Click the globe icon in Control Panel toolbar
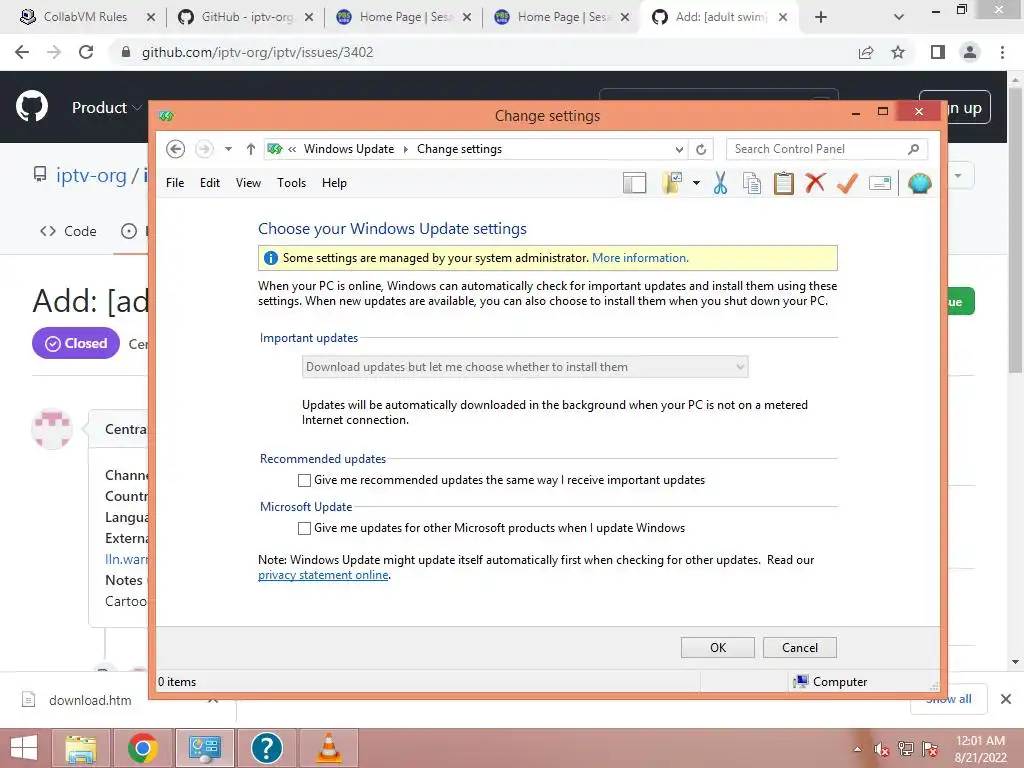 point(920,184)
